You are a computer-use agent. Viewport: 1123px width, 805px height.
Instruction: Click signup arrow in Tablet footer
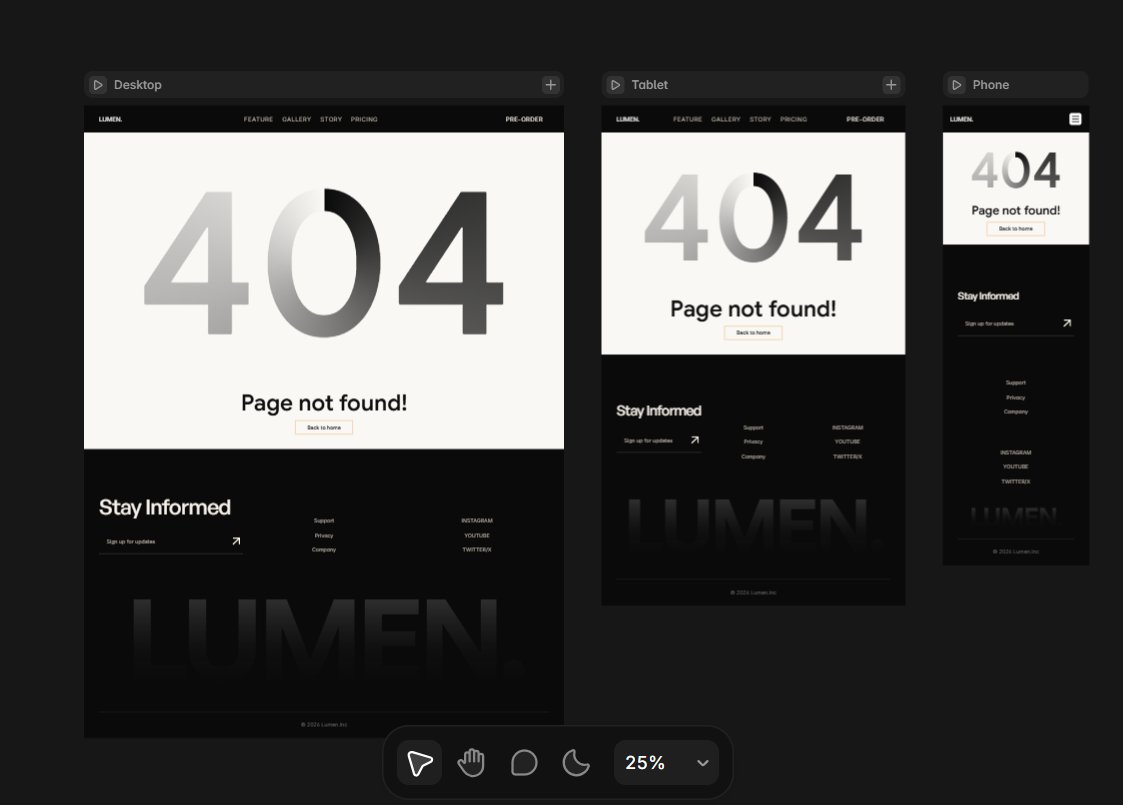(x=695, y=440)
